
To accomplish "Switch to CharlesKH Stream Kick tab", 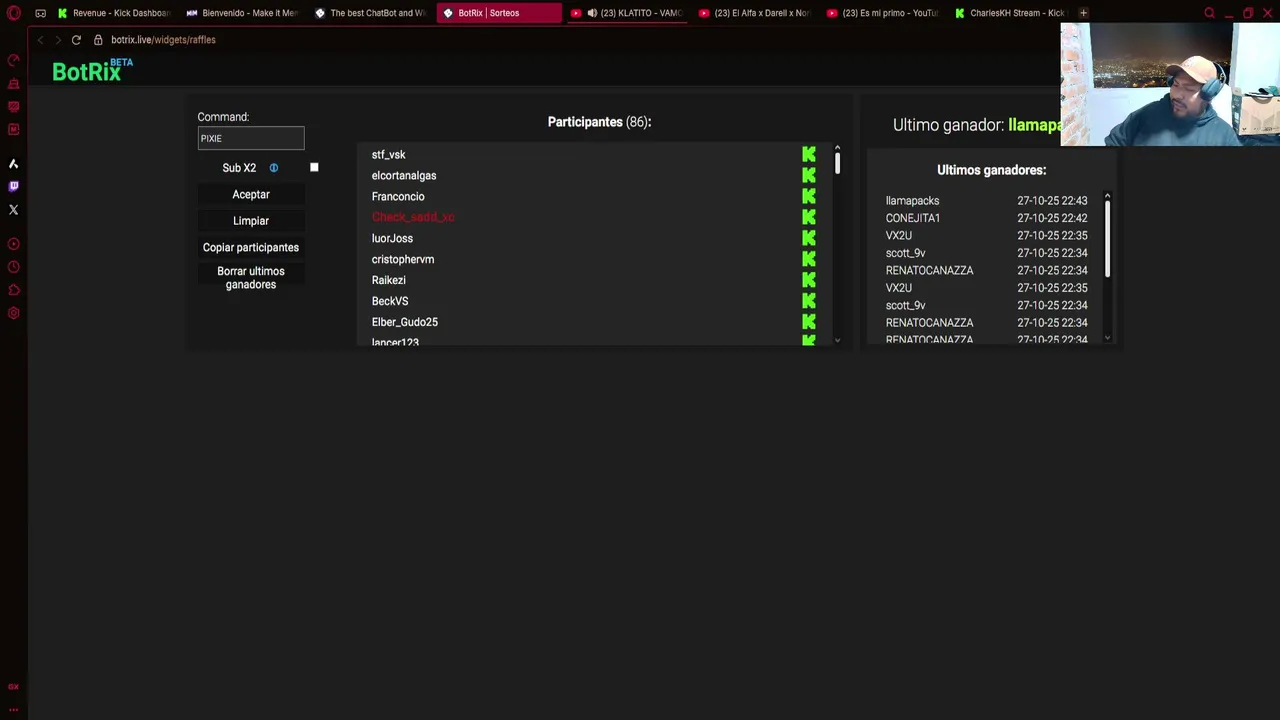I will pos(1010,13).
